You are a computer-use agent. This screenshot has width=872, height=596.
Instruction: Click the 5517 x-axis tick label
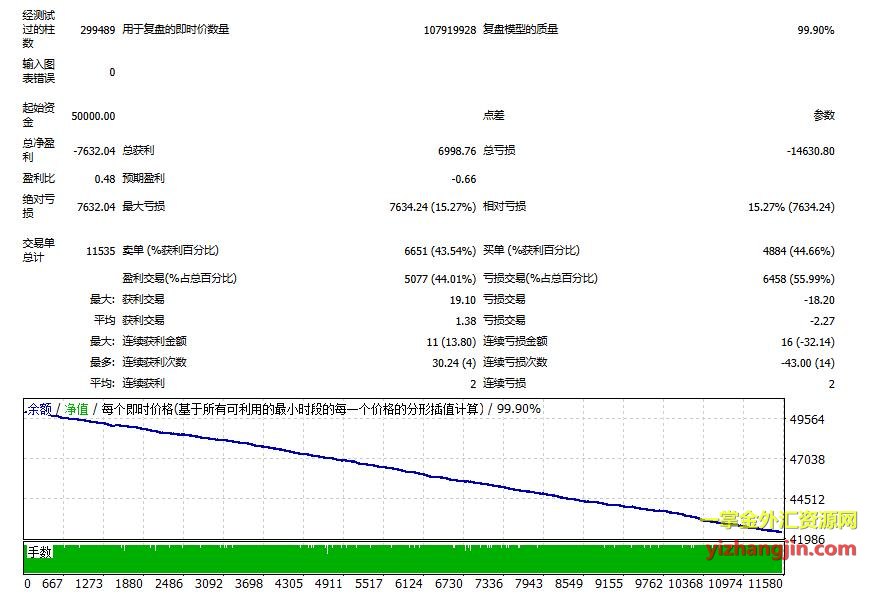(x=368, y=583)
